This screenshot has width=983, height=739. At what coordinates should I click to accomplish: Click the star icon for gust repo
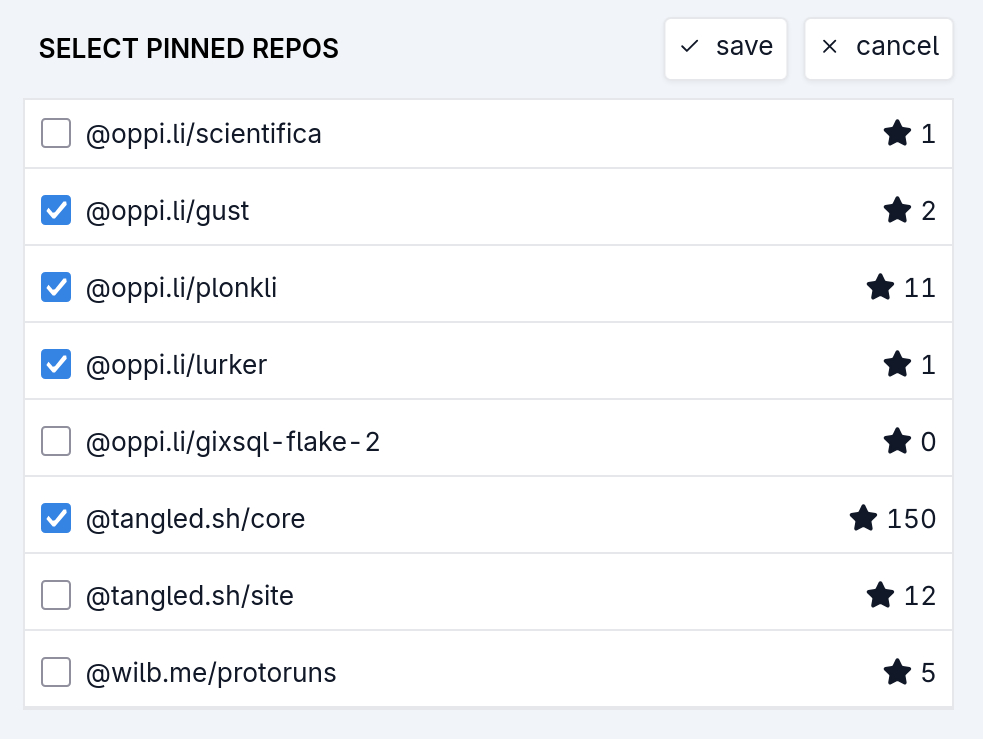[x=897, y=210]
